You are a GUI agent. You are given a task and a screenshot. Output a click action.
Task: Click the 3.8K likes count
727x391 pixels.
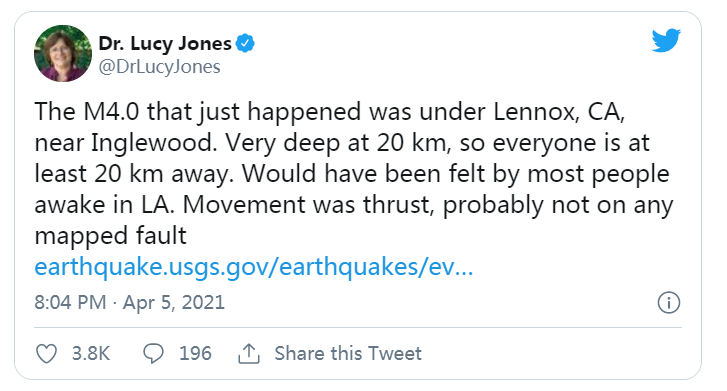tap(91, 353)
